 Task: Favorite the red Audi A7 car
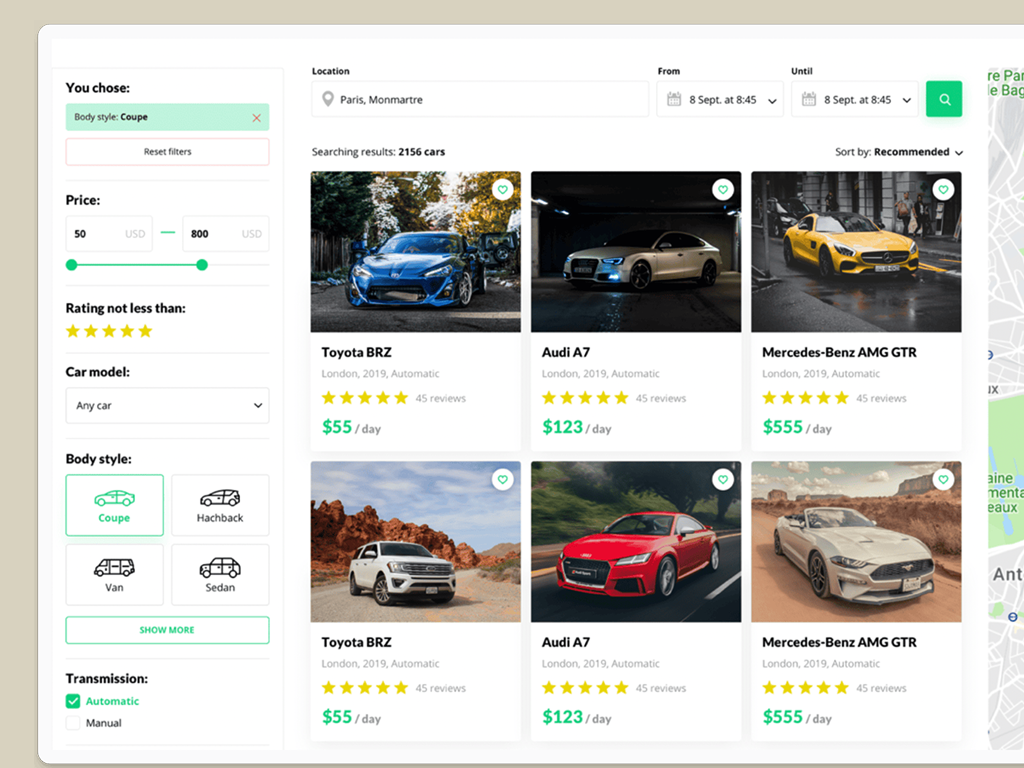click(723, 480)
